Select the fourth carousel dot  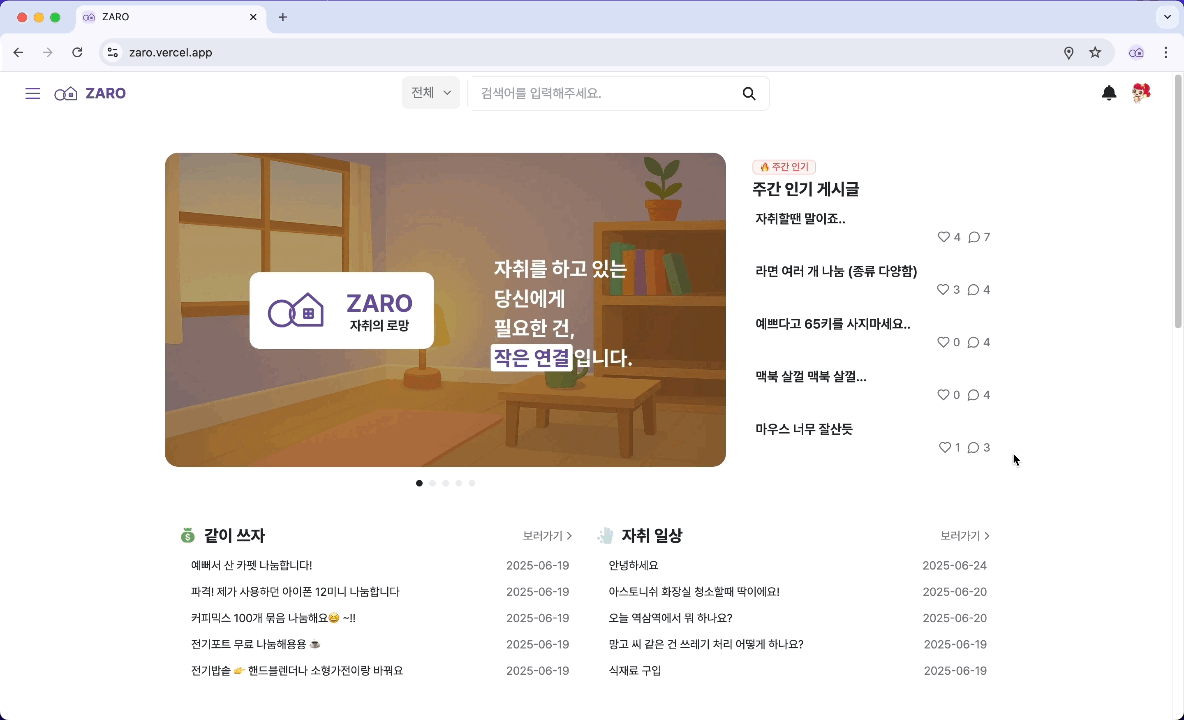click(458, 483)
